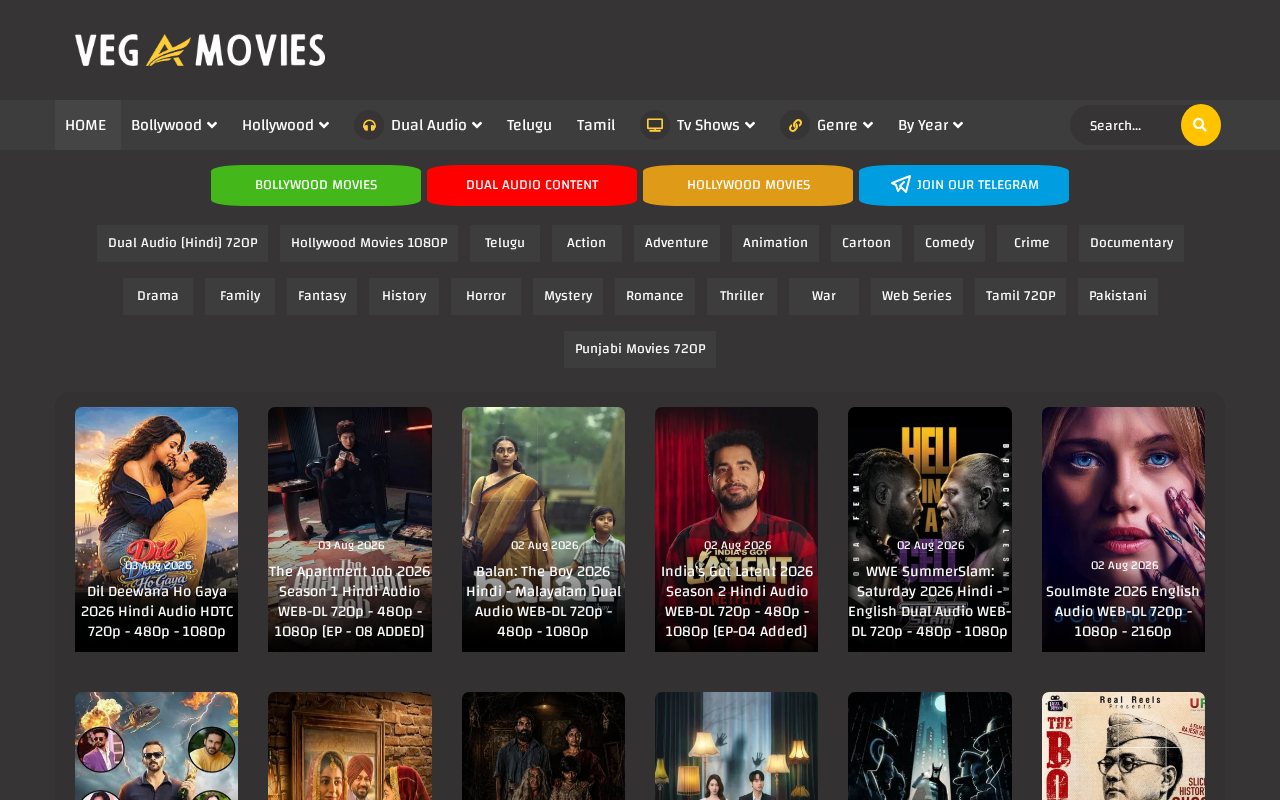Image resolution: width=1280 pixels, height=800 pixels.
Task: Select the Crime genre tag
Action: (1032, 243)
